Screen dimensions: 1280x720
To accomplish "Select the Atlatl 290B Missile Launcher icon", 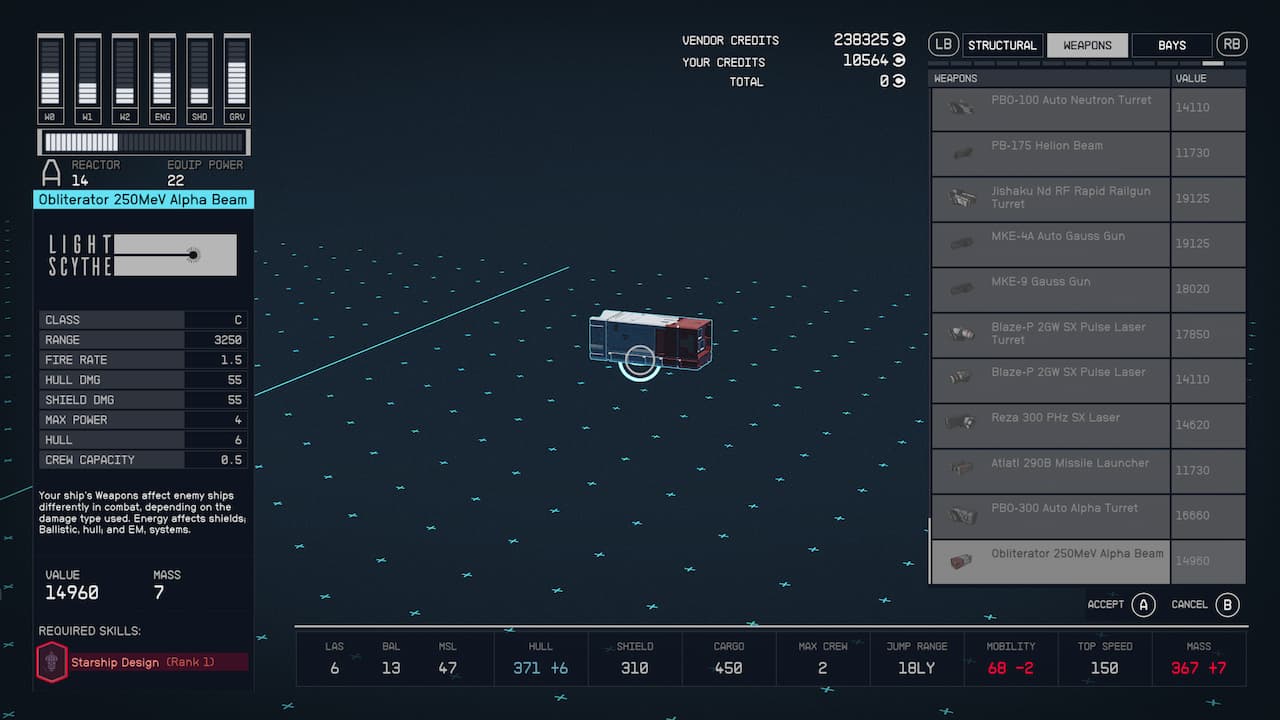I will 961,469.
